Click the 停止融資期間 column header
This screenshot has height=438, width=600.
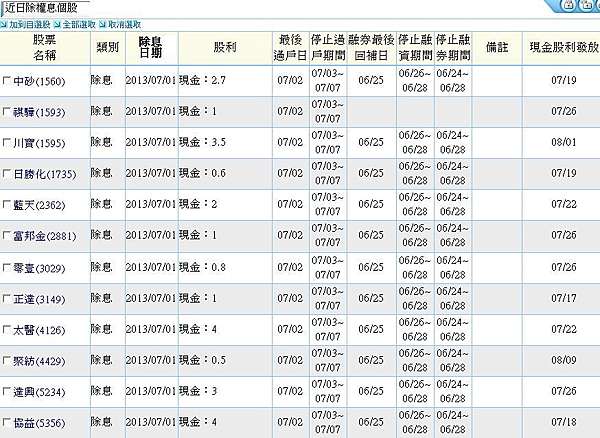(x=415, y=48)
